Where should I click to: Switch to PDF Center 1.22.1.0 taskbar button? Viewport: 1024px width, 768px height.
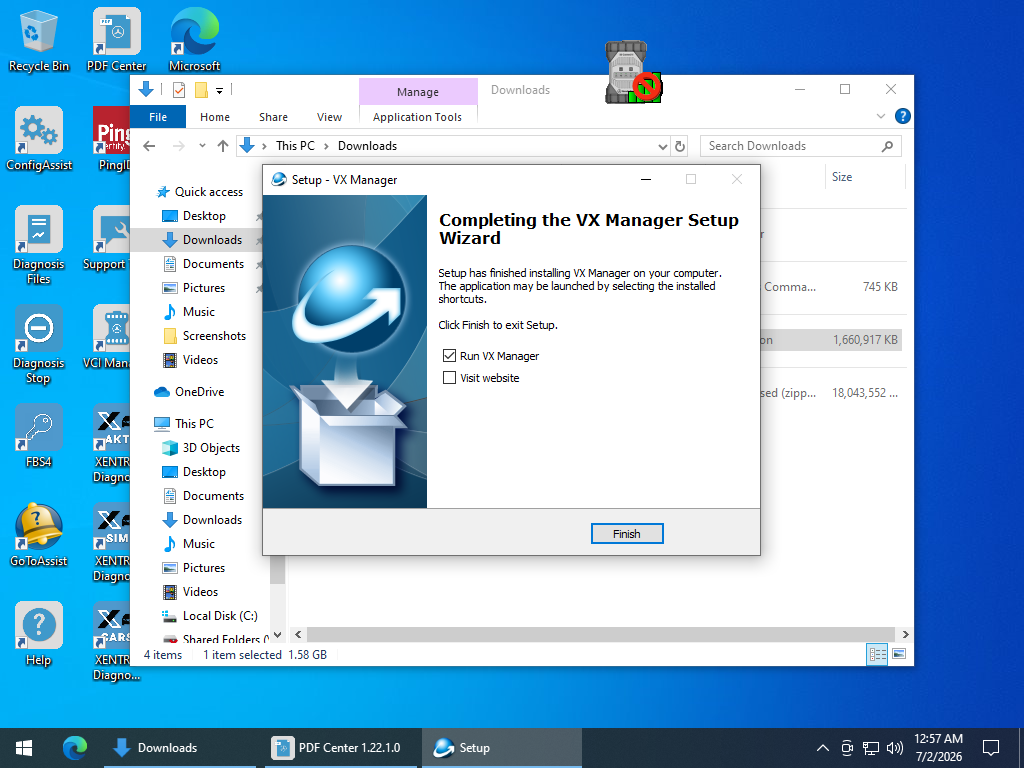click(341, 748)
